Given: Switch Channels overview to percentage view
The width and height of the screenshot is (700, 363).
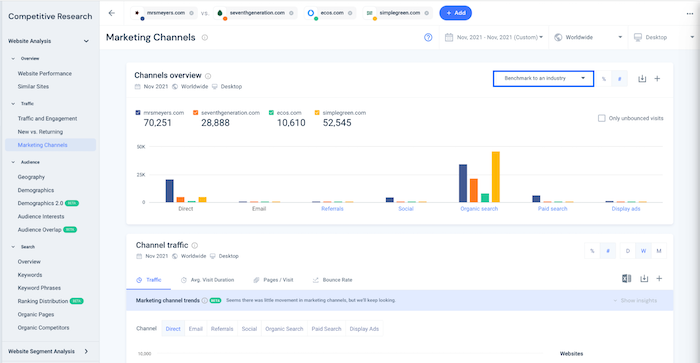Looking at the screenshot, I should tap(604, 79).
